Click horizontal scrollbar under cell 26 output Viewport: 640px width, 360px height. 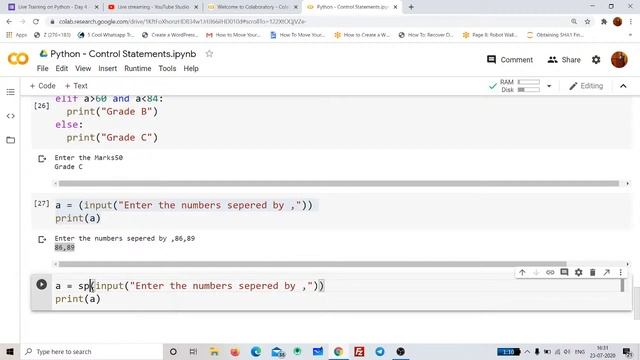(x=338, y=183)
